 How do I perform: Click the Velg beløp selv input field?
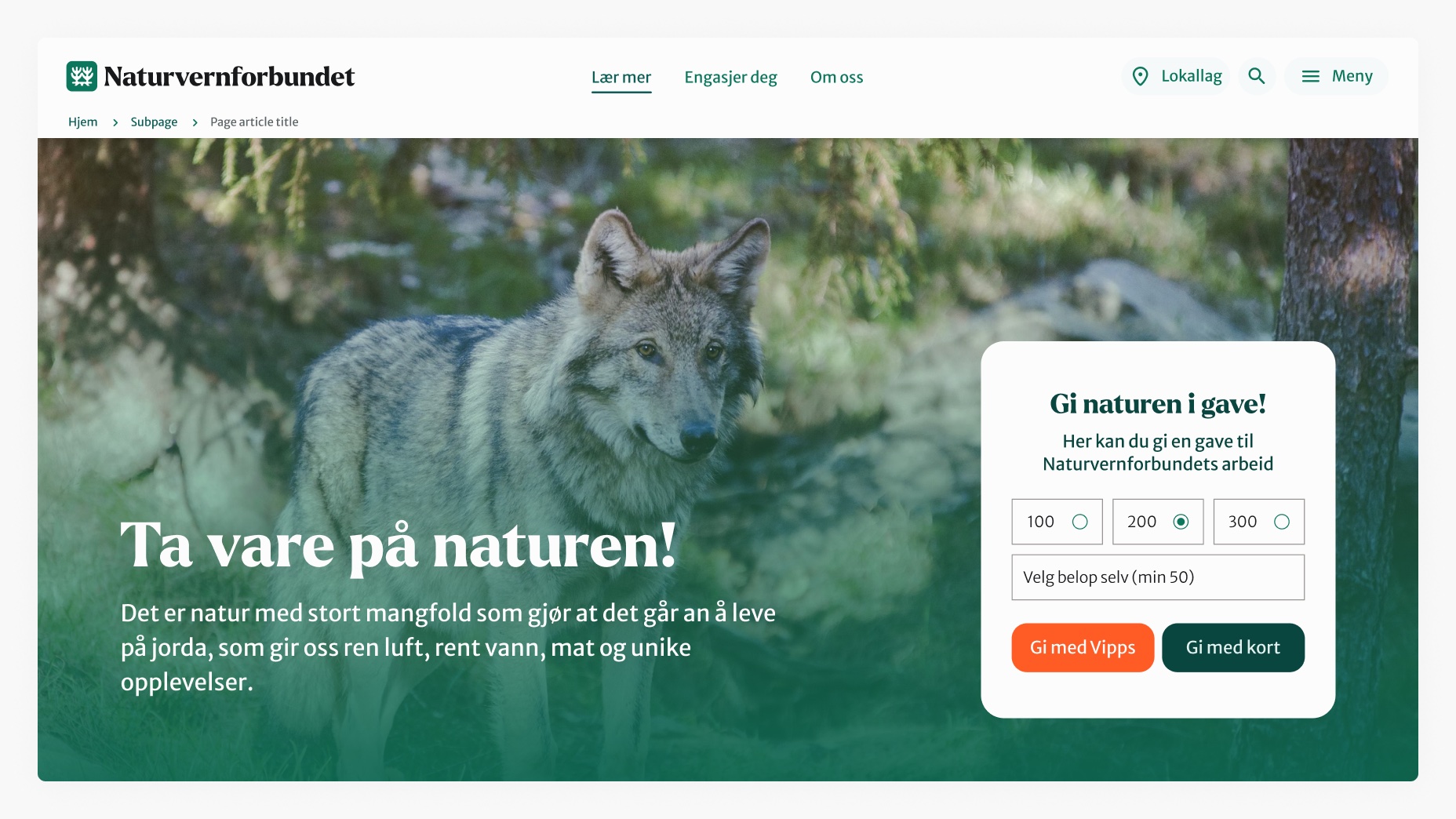click(1158, 577)
